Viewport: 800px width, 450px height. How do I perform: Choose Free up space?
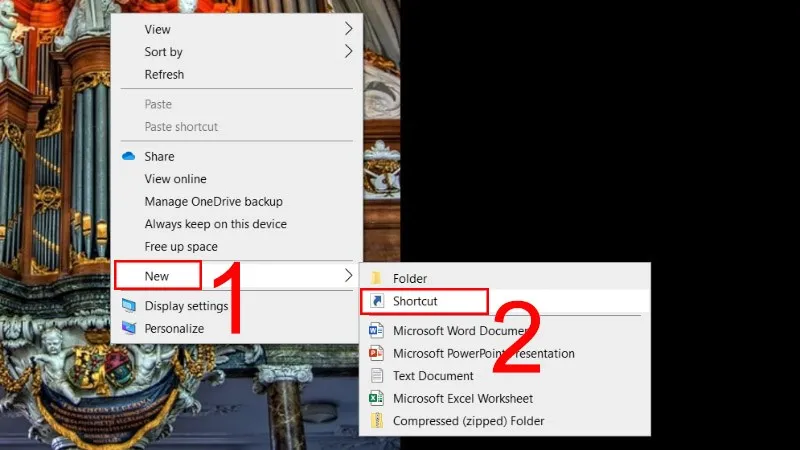tap(237, 246)
